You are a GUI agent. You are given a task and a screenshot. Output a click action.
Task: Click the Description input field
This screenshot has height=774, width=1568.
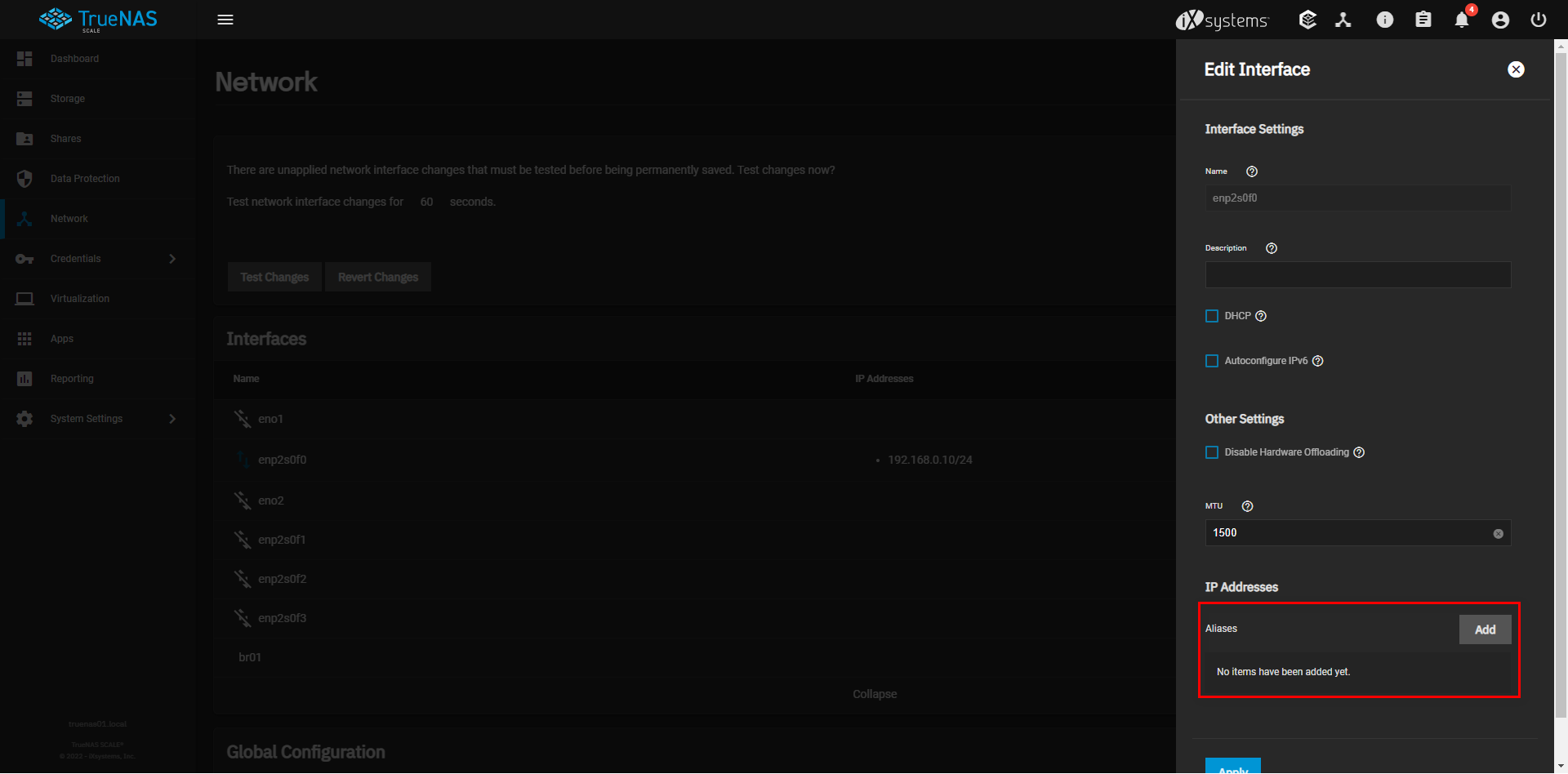tap(1358, 274)
